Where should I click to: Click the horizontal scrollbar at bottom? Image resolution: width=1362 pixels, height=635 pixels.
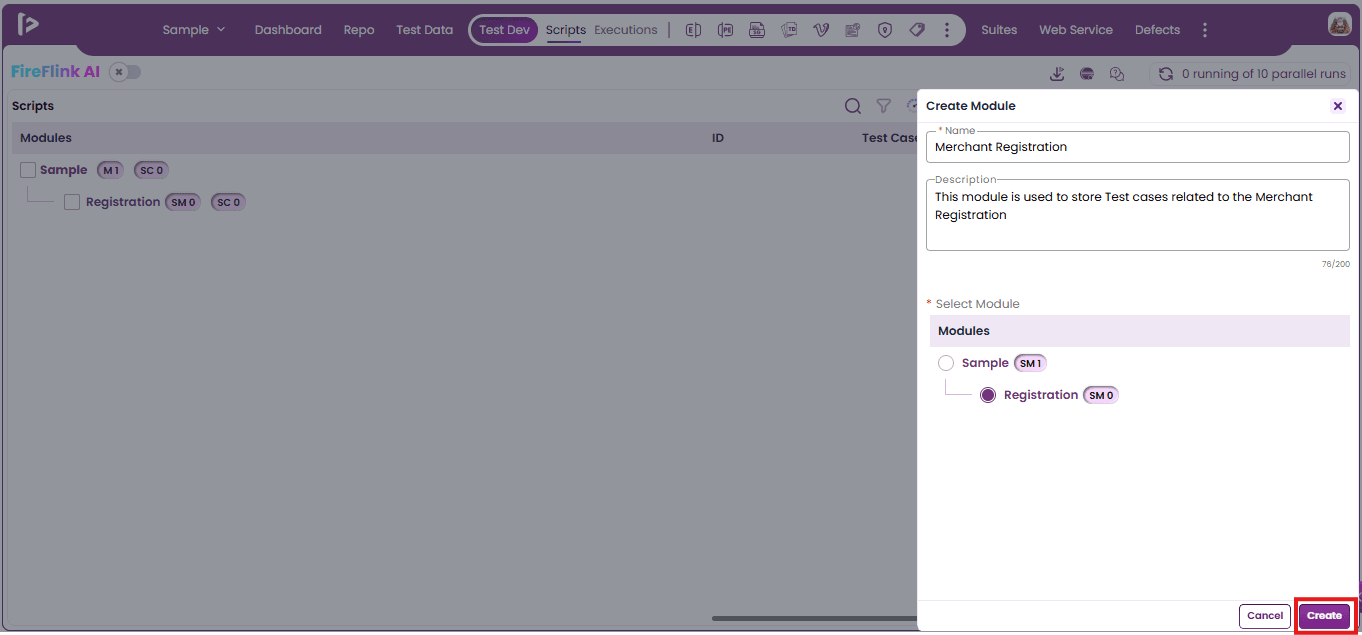814,618
